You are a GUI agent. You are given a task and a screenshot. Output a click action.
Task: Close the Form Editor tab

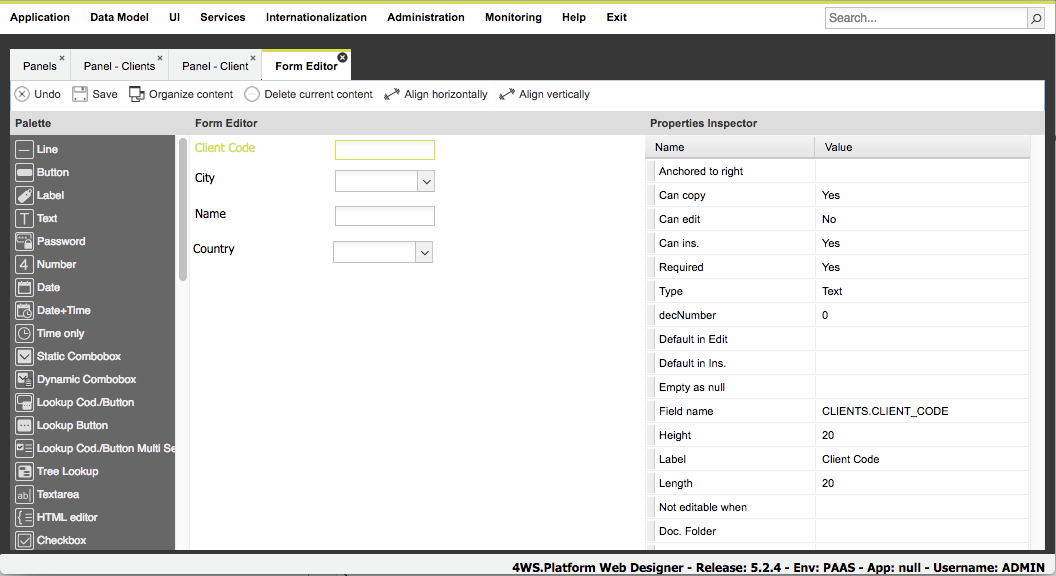click(x=342, y=57)
